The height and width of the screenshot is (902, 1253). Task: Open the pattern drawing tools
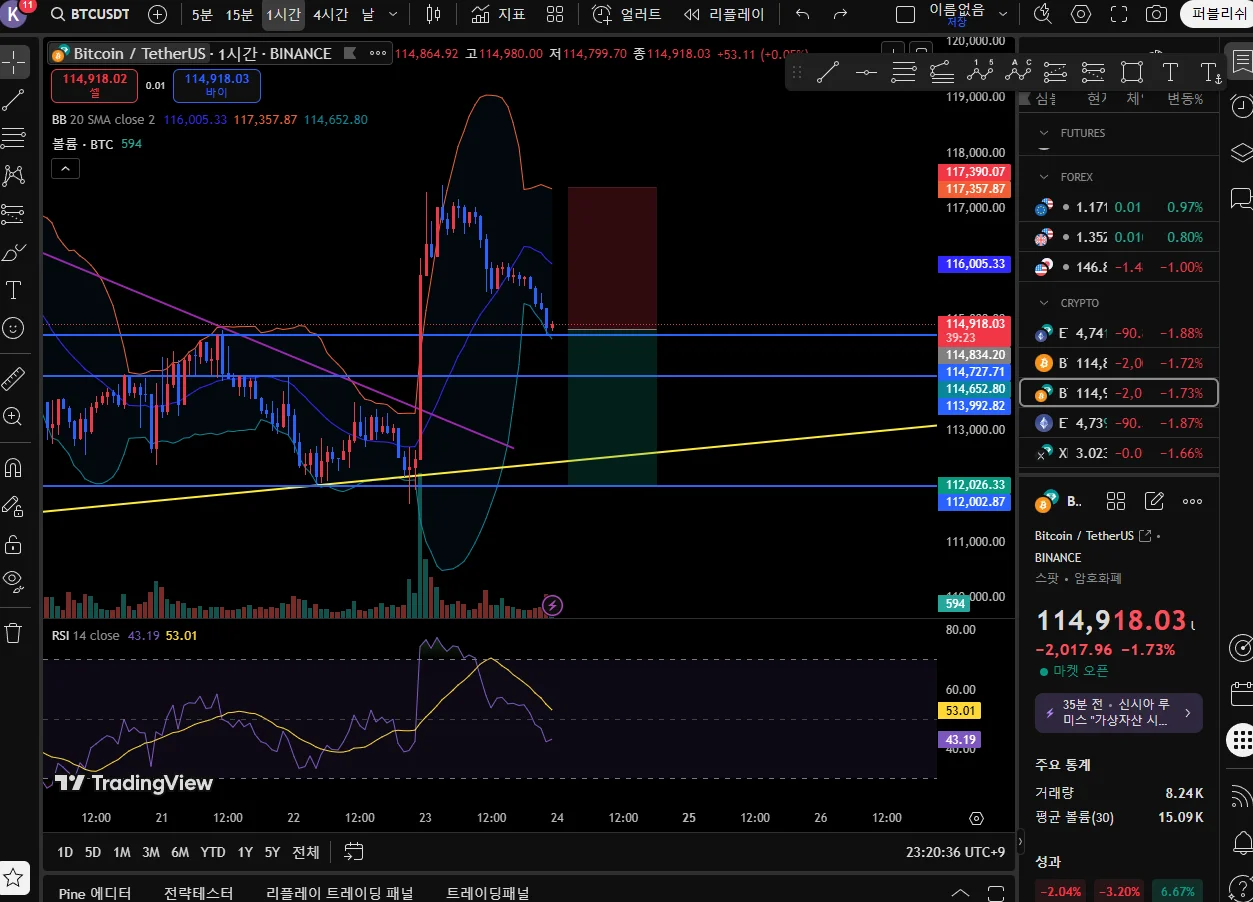pos(14,175)
